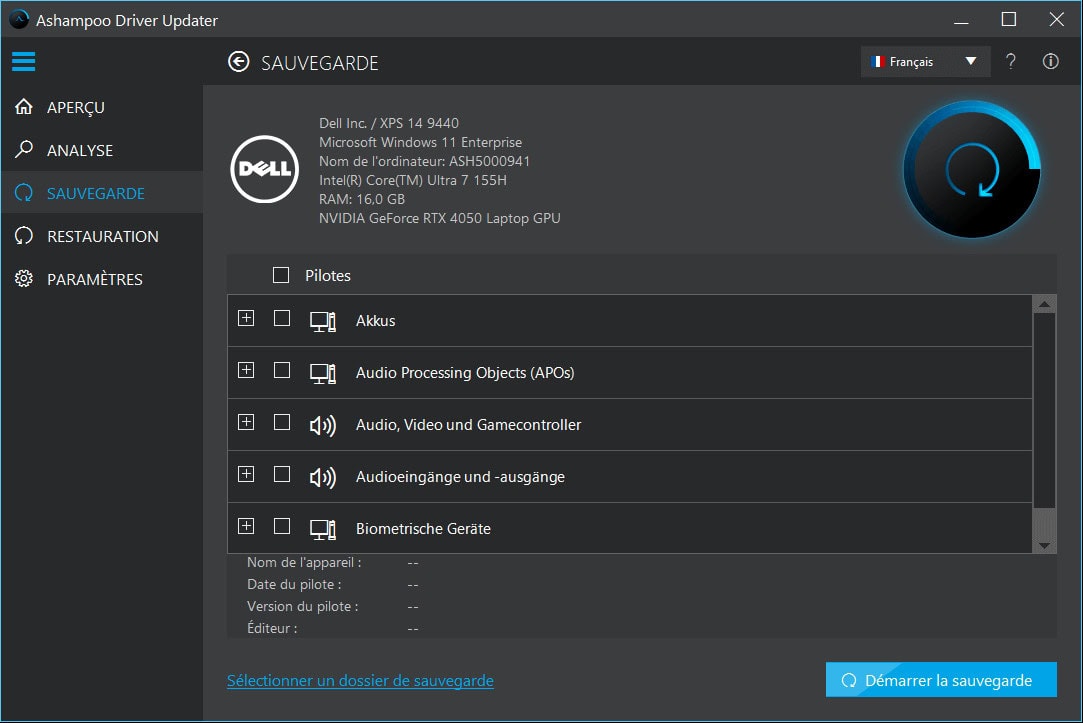Select the Aperçu home icon
Screen dimensions: 1083x723
tap(22, 107)
